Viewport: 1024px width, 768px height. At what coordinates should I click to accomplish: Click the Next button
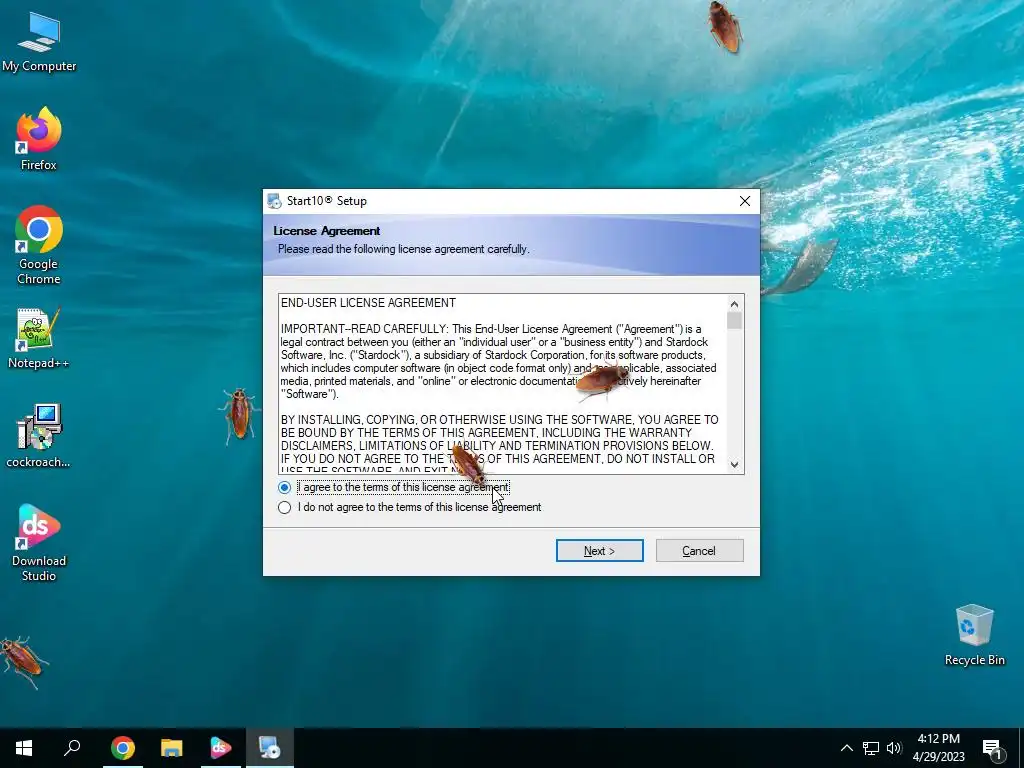[600, 551]
